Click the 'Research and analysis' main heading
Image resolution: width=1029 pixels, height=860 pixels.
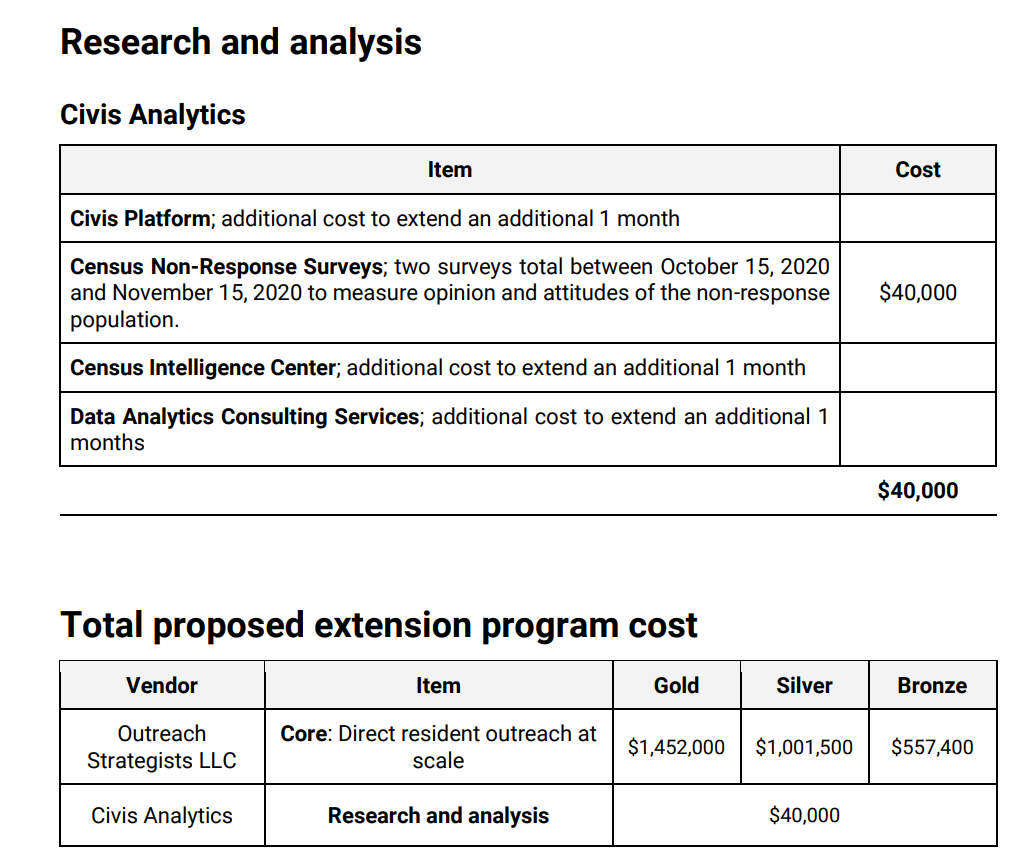click(241, 42)
